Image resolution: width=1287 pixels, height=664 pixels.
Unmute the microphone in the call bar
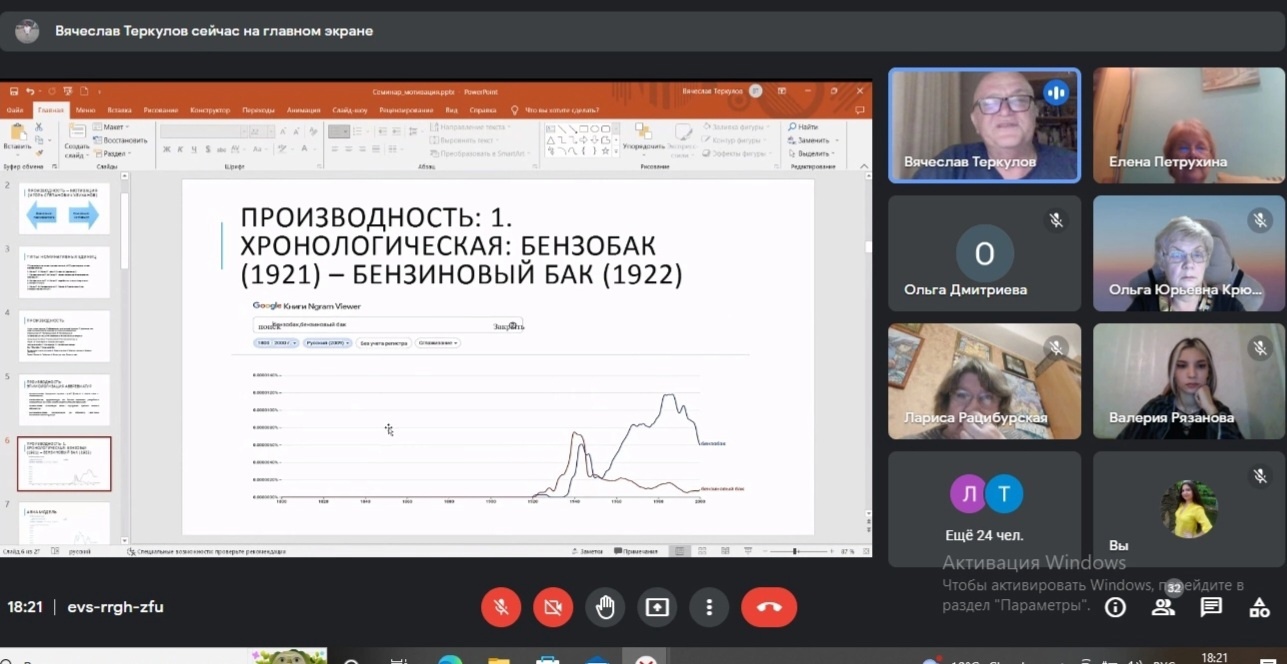(x=501, y=607)
